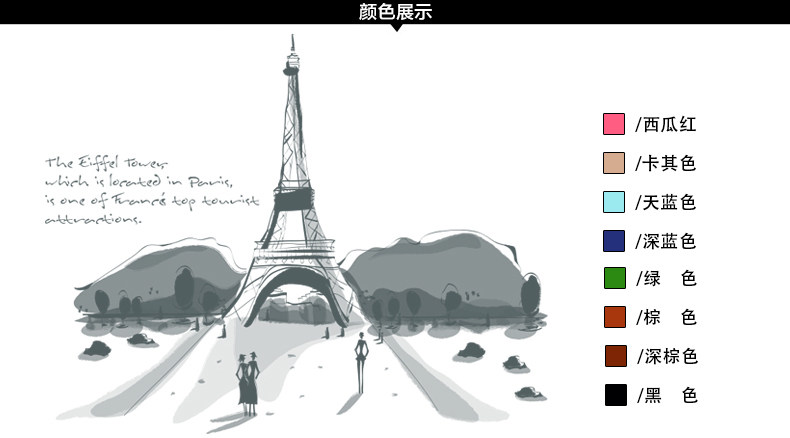Image resolution: width=790 pixels, height=438 pixels.
Task: Click the /西瓜红 text label
Action: pos(666,125)
